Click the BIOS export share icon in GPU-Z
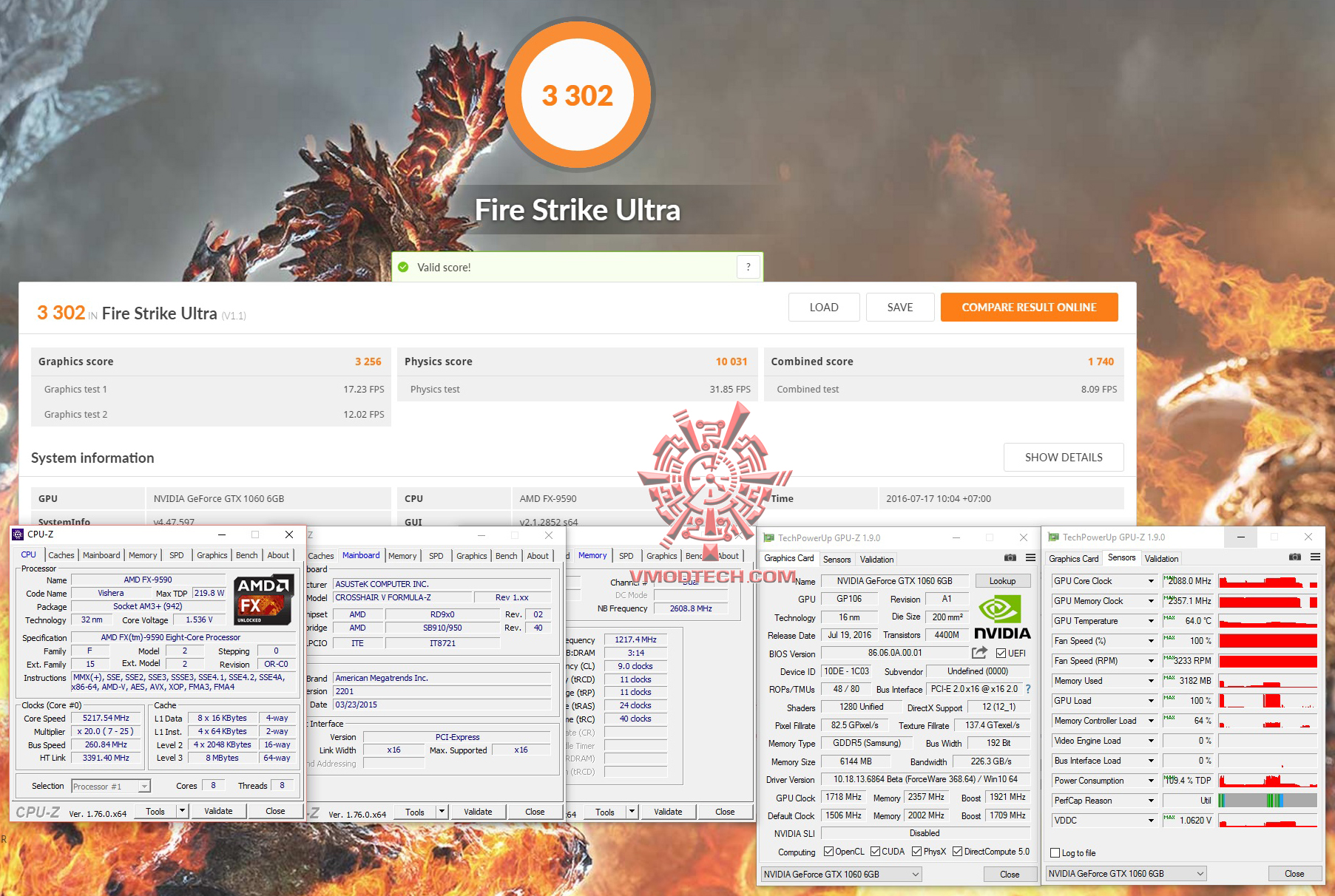The width and height of the screenshot is (1335, 896). tap(979, 653)
